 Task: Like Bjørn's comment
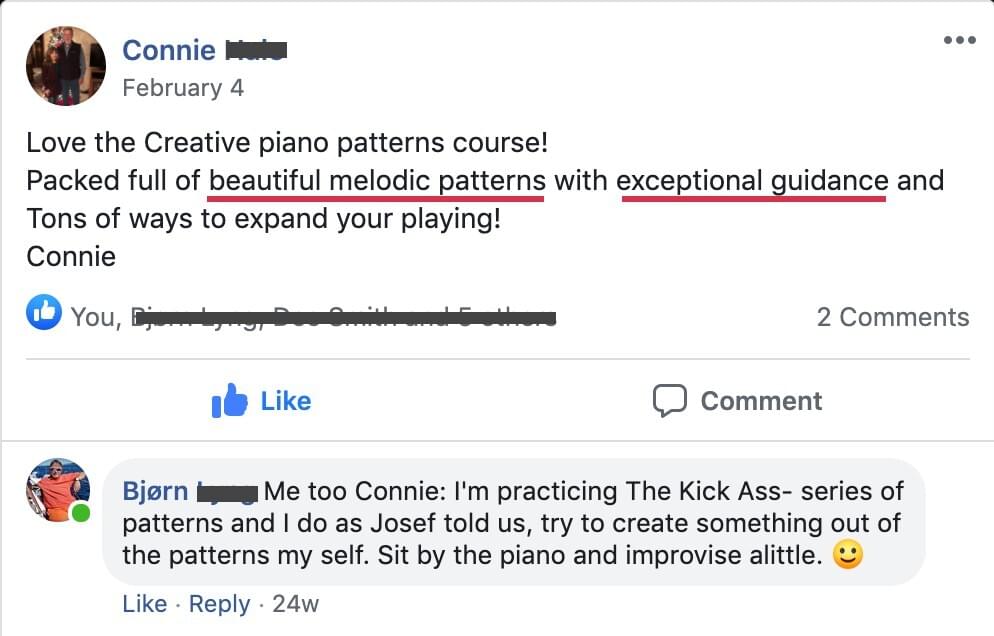tap(144, 604)
